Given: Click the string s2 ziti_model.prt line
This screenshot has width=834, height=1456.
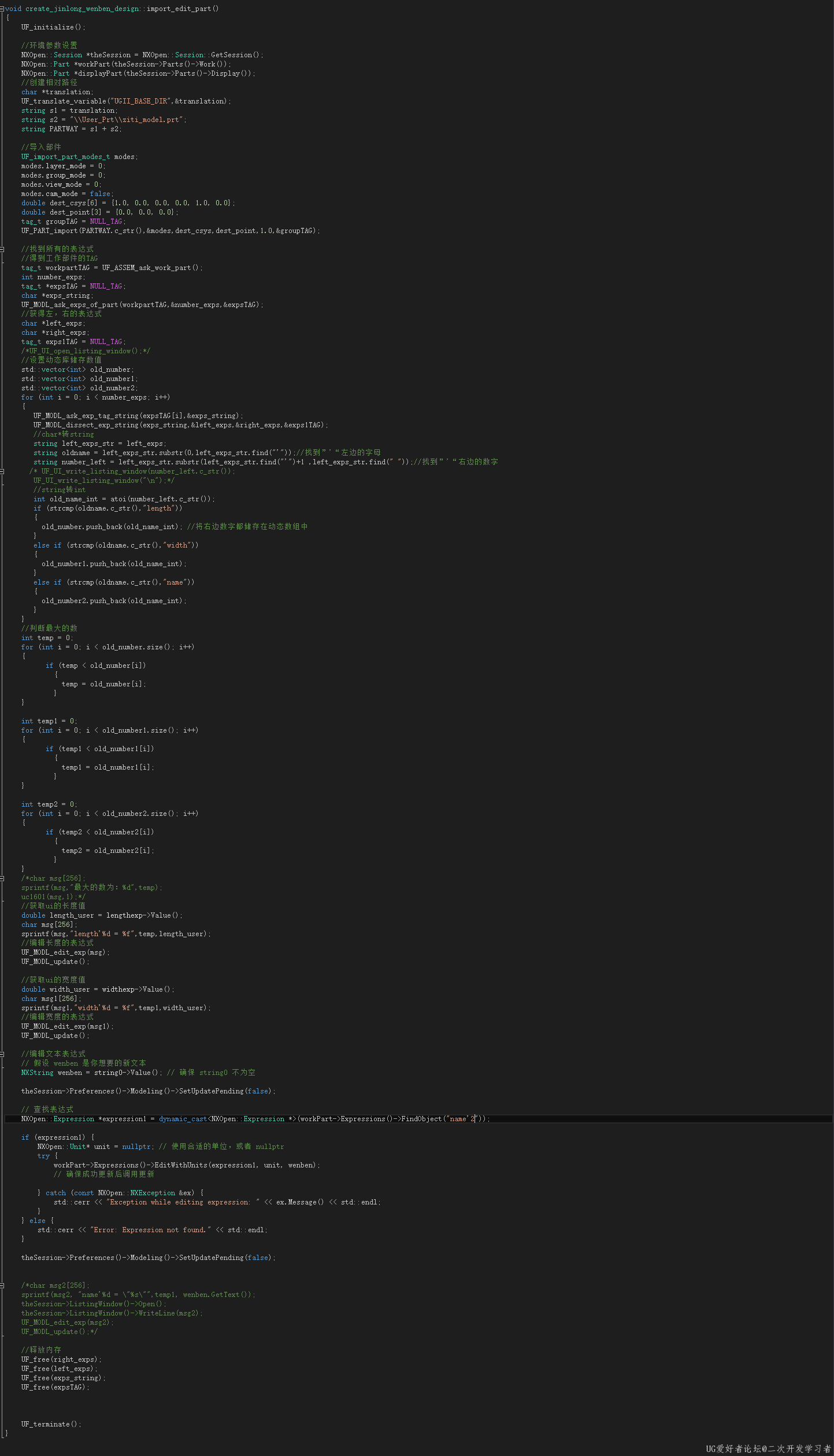Looking at the screenshot, I should click(104, 120).
